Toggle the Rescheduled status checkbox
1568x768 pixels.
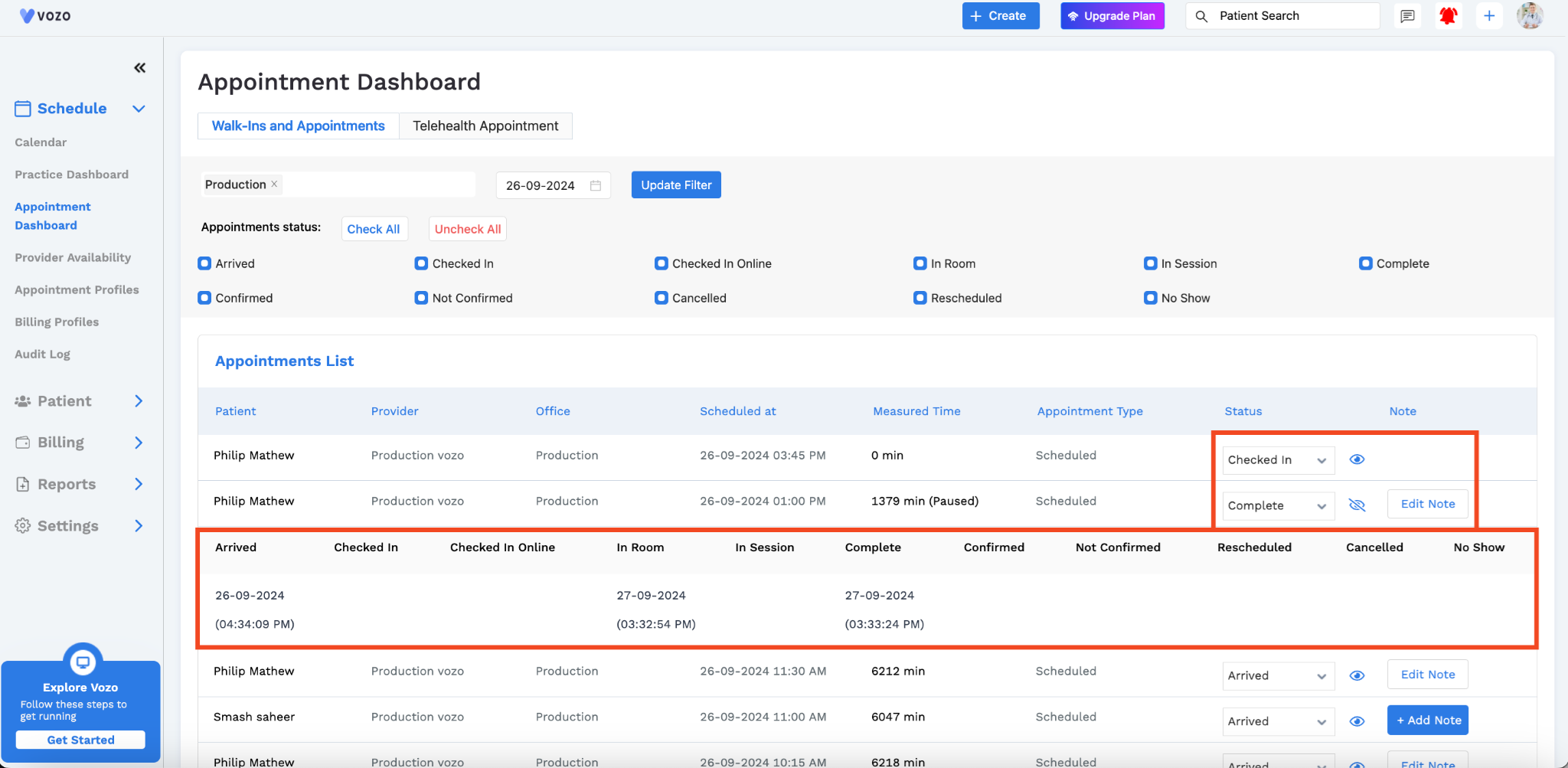pos(920,298)
